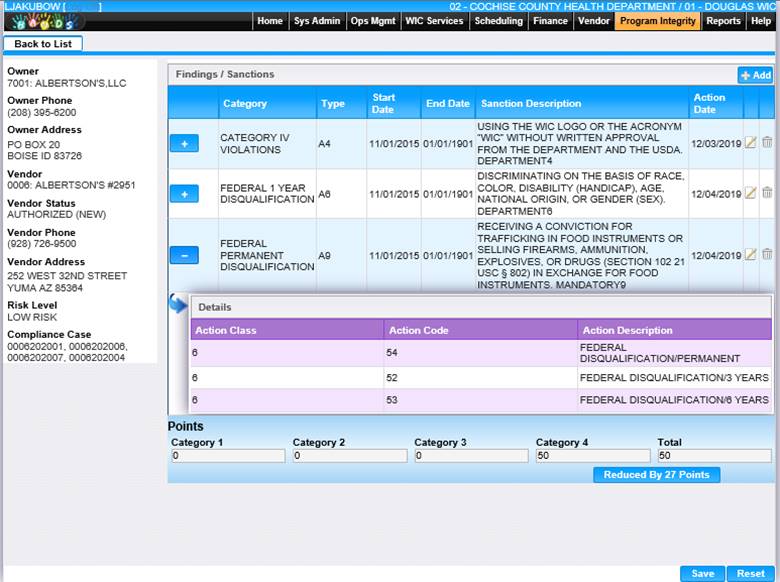Screen dimensions: 780x582
Task: Open the Home menu
Action: (270, 21)
